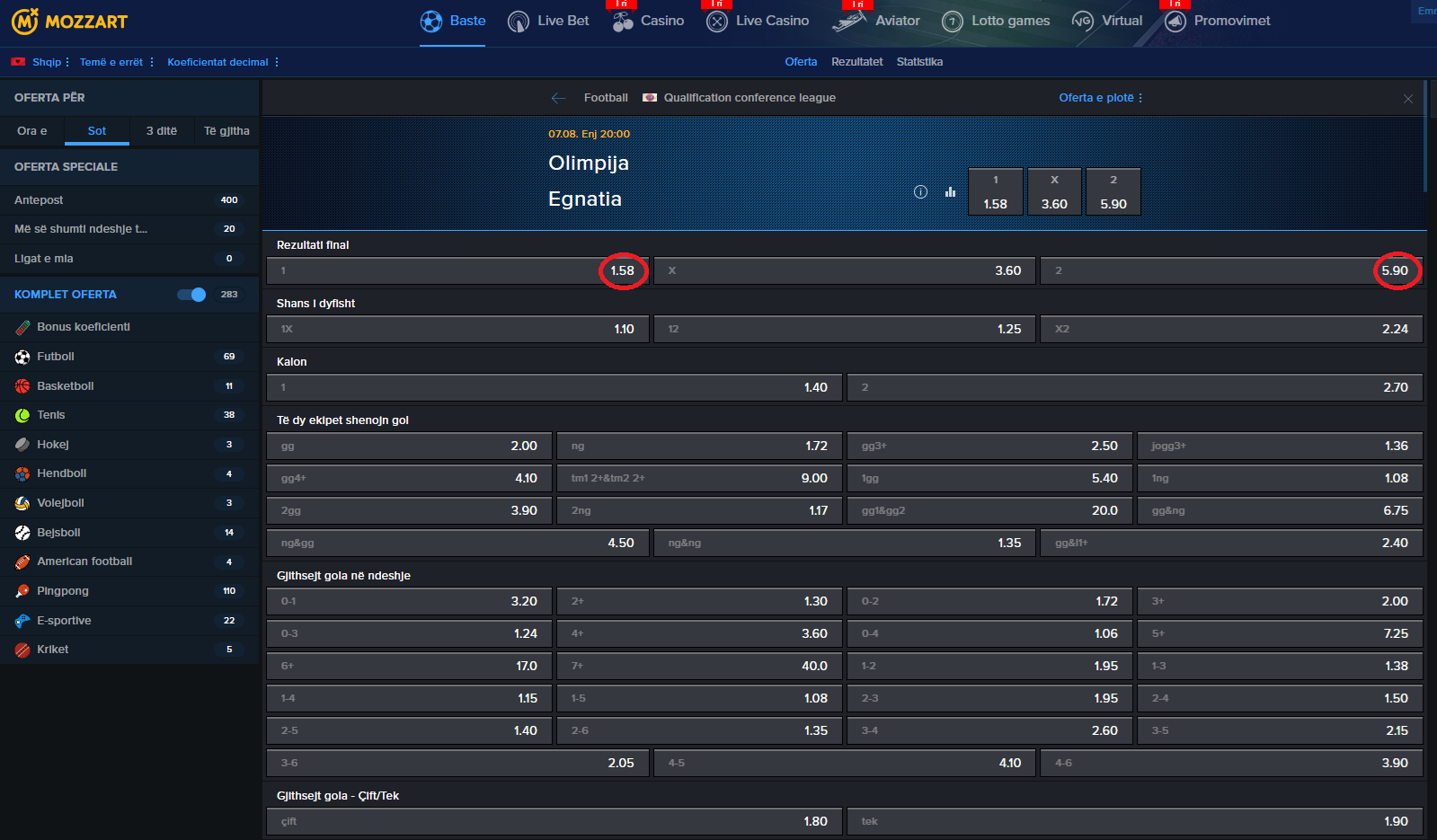Screen dimensions: 1437x840
Task: Close the match detail panel
Action: 1408,99
